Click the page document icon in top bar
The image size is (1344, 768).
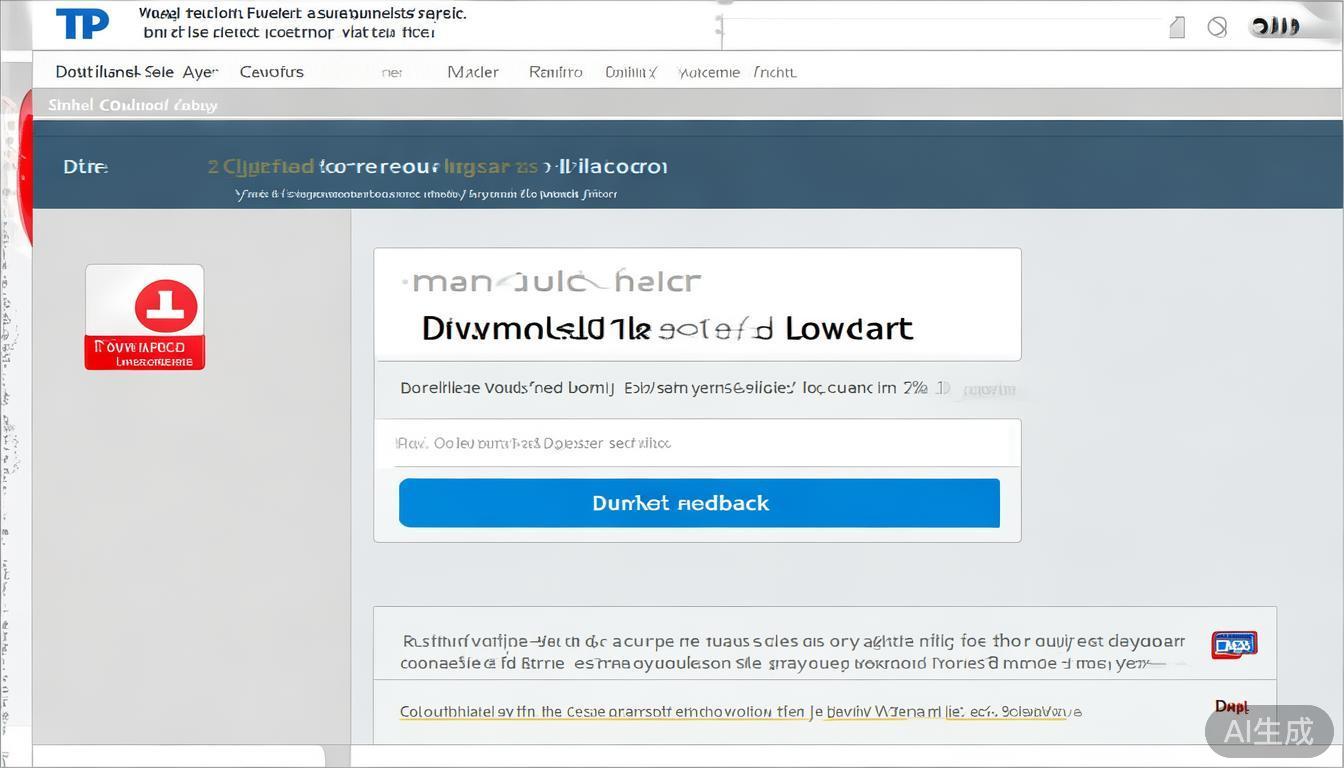1177,27
